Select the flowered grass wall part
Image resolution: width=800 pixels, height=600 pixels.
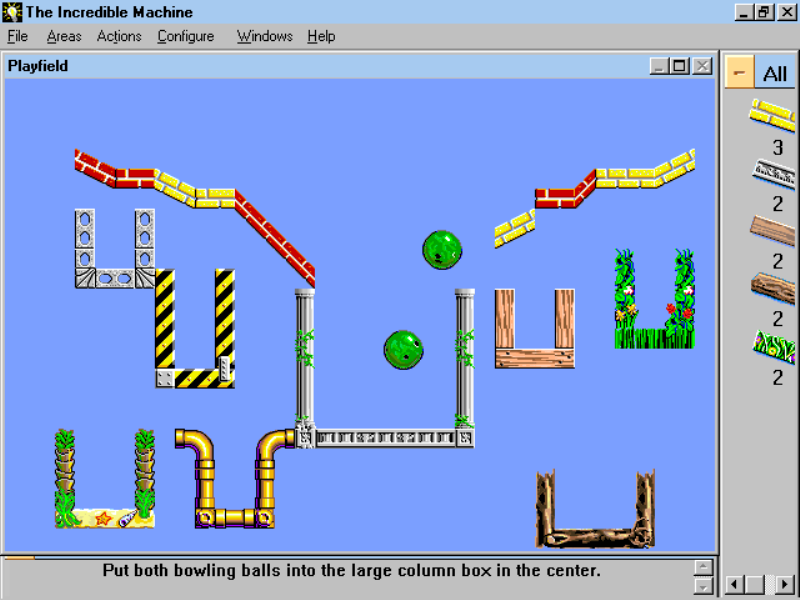coord(772,347)
